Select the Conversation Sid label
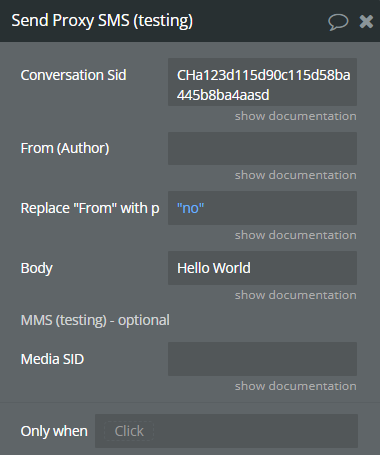380x455 pixels. [x=73, y=75]
